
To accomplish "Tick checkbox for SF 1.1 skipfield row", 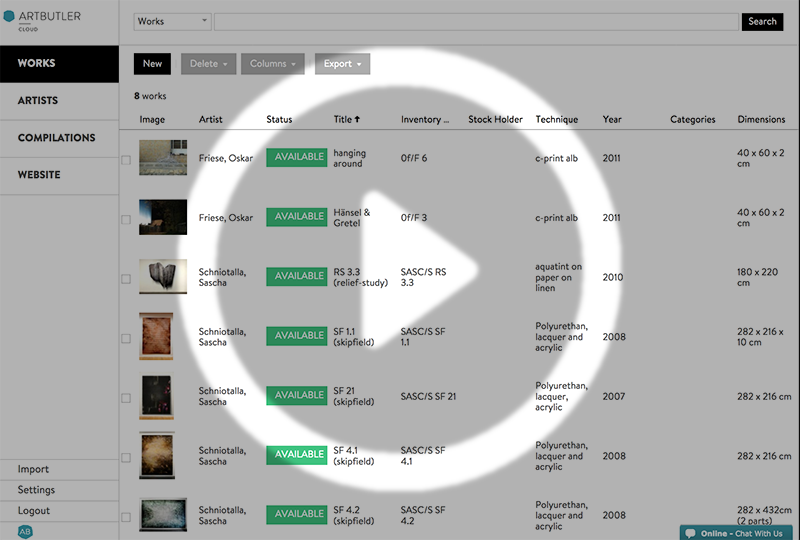I will point(126,338).
